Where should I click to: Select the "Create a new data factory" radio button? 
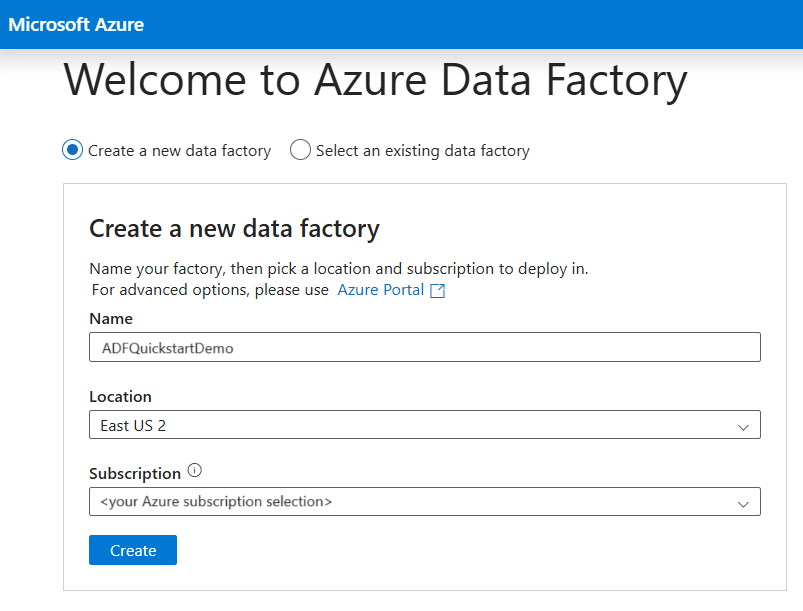(70, 149)
